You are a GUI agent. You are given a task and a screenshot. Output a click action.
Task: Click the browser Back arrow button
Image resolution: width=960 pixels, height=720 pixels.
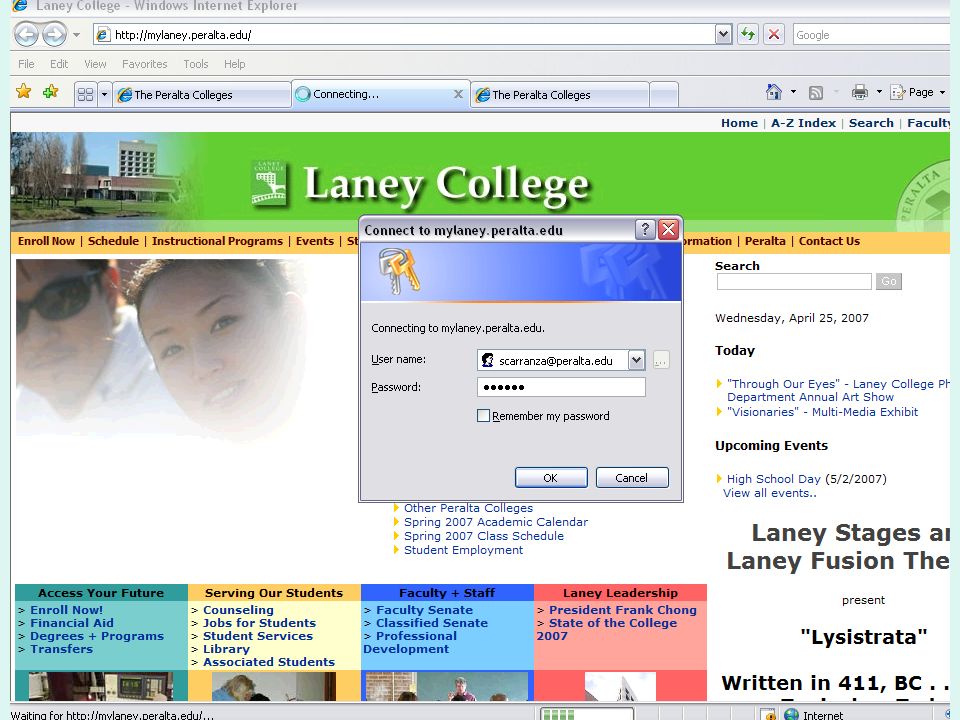(27, 34)
